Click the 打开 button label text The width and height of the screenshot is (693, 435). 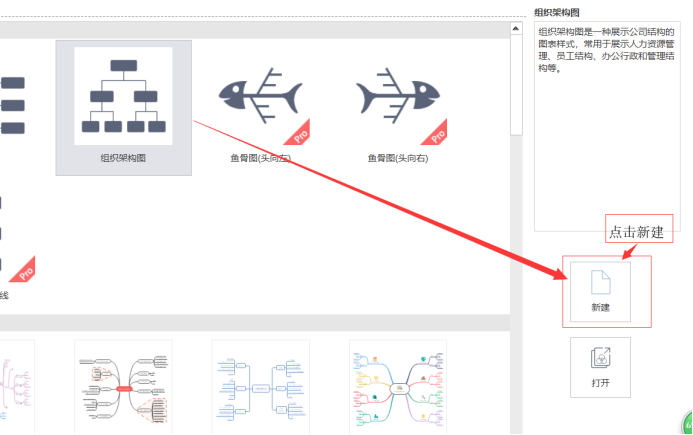click(601, 383)
